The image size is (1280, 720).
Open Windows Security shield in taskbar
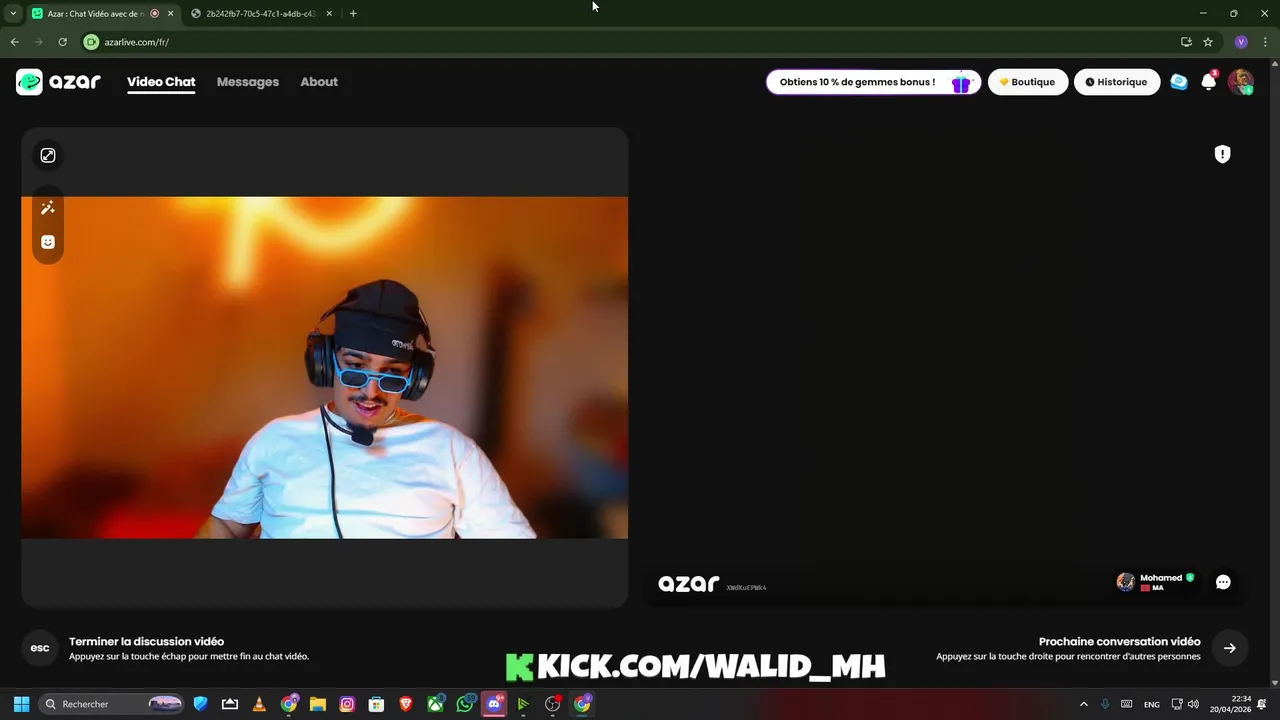tap(200, 704)
